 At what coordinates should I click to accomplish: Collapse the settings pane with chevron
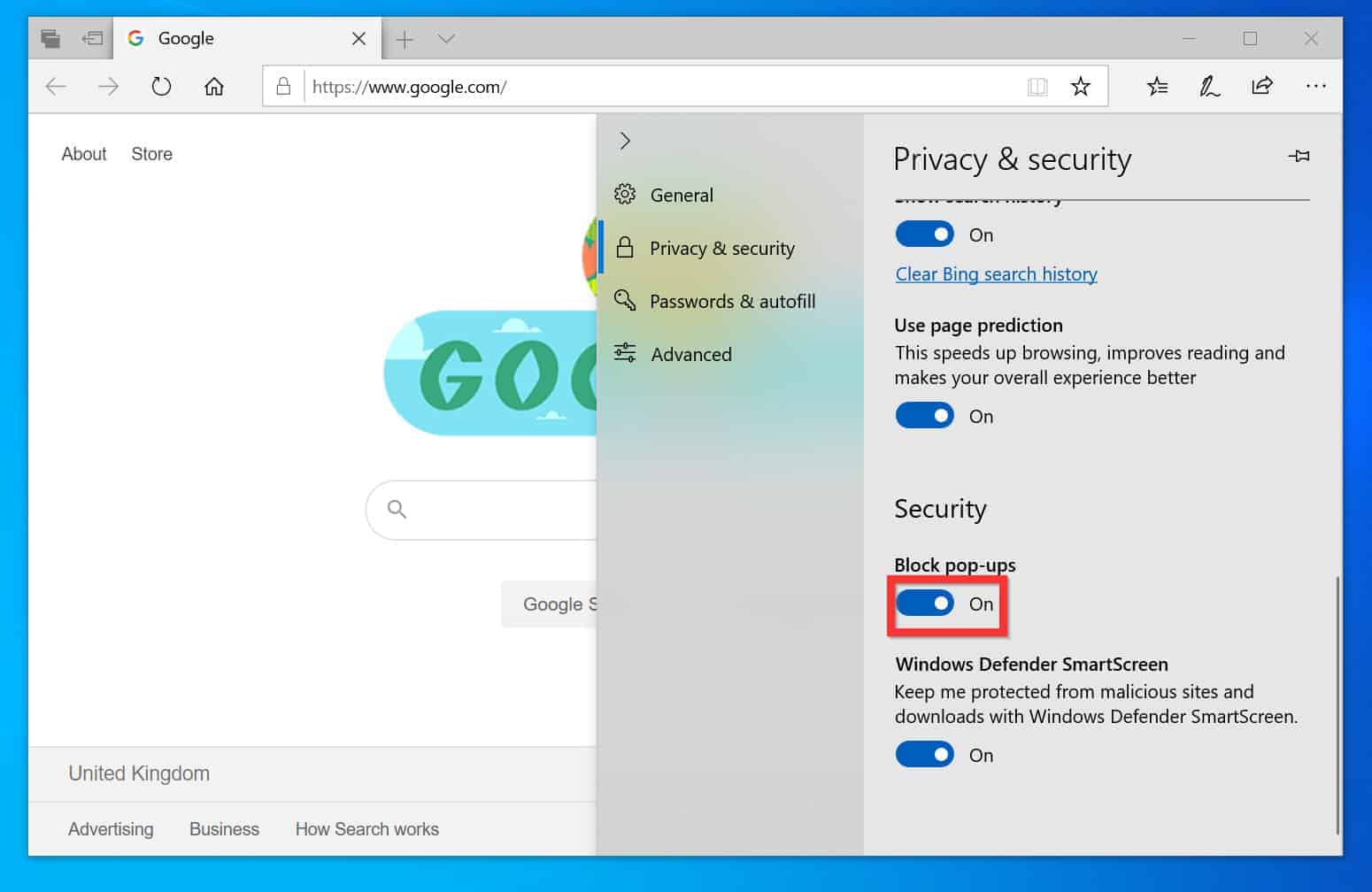(625, 141)
